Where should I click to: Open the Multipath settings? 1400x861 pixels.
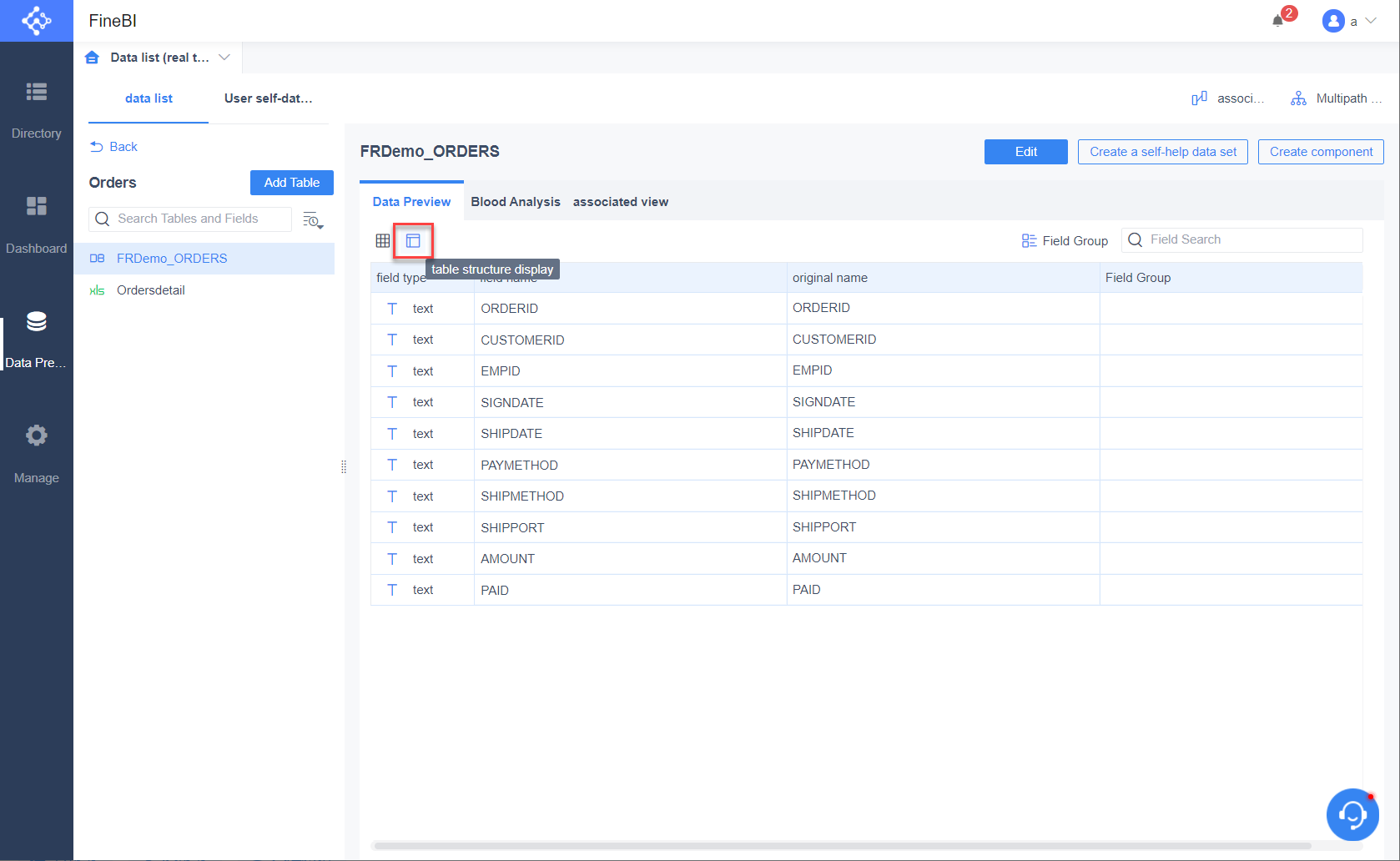tap(1336, 98)
